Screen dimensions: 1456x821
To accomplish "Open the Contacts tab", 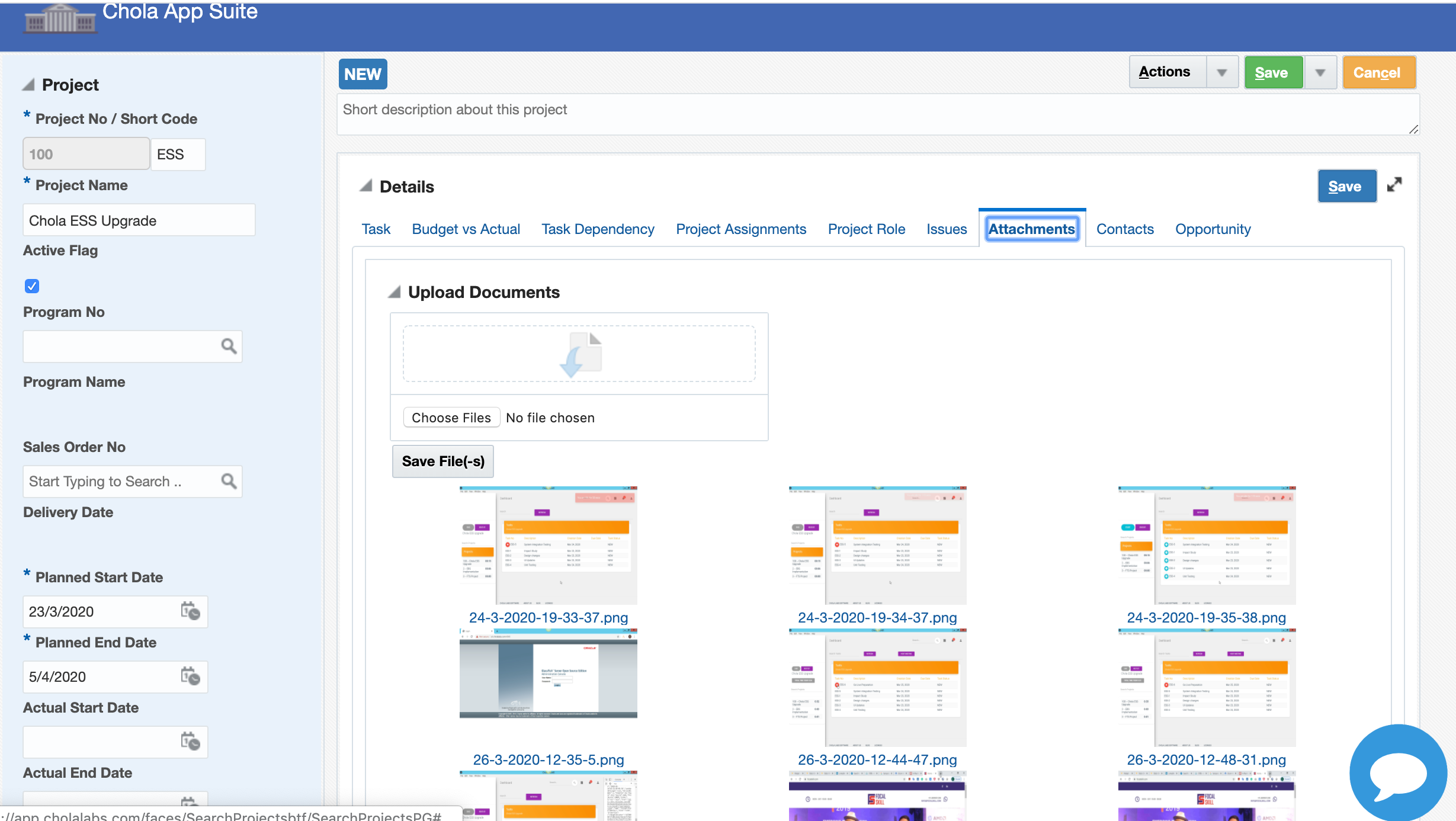I will [1125, 229].
